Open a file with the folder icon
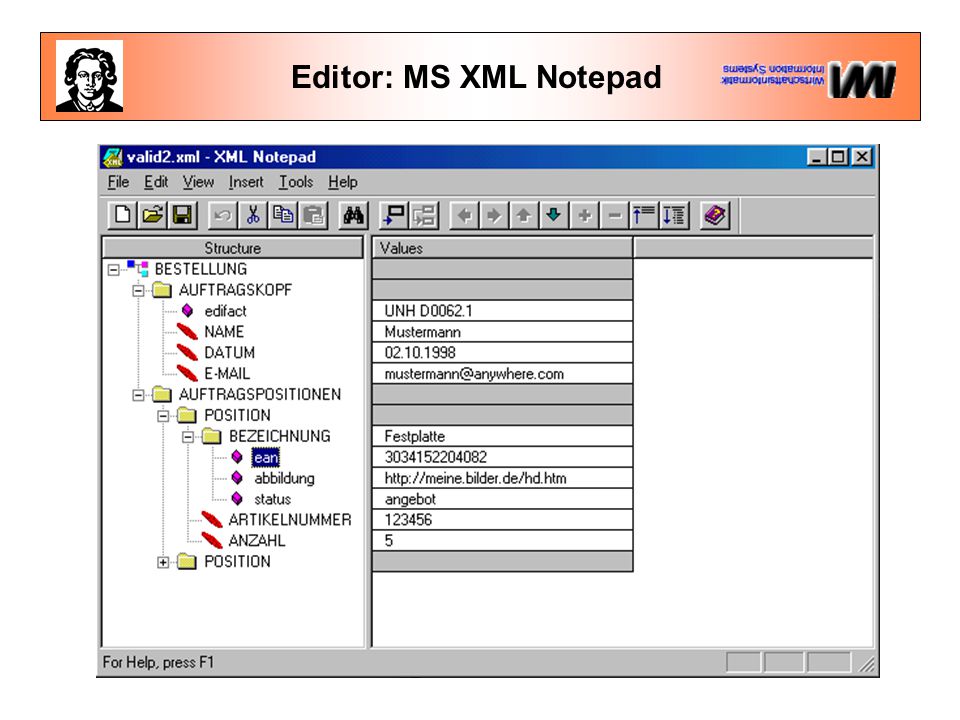 152,216
